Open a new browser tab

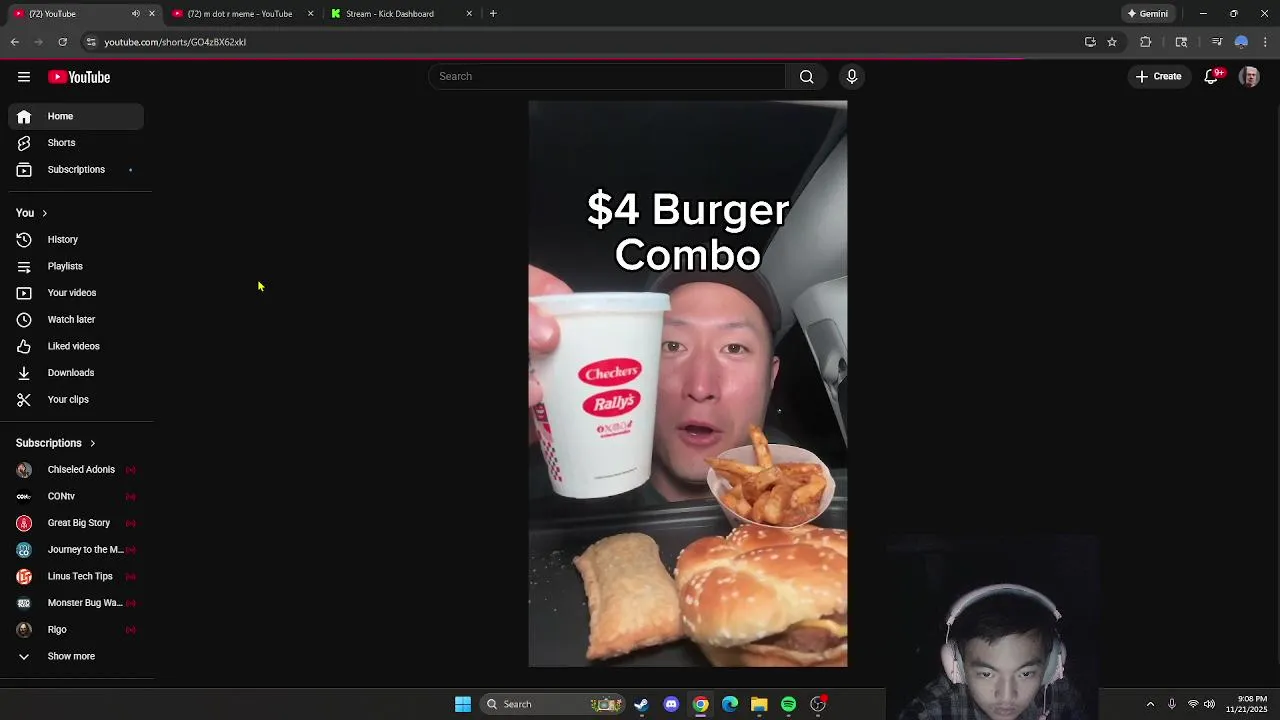(x=493, y=14)
